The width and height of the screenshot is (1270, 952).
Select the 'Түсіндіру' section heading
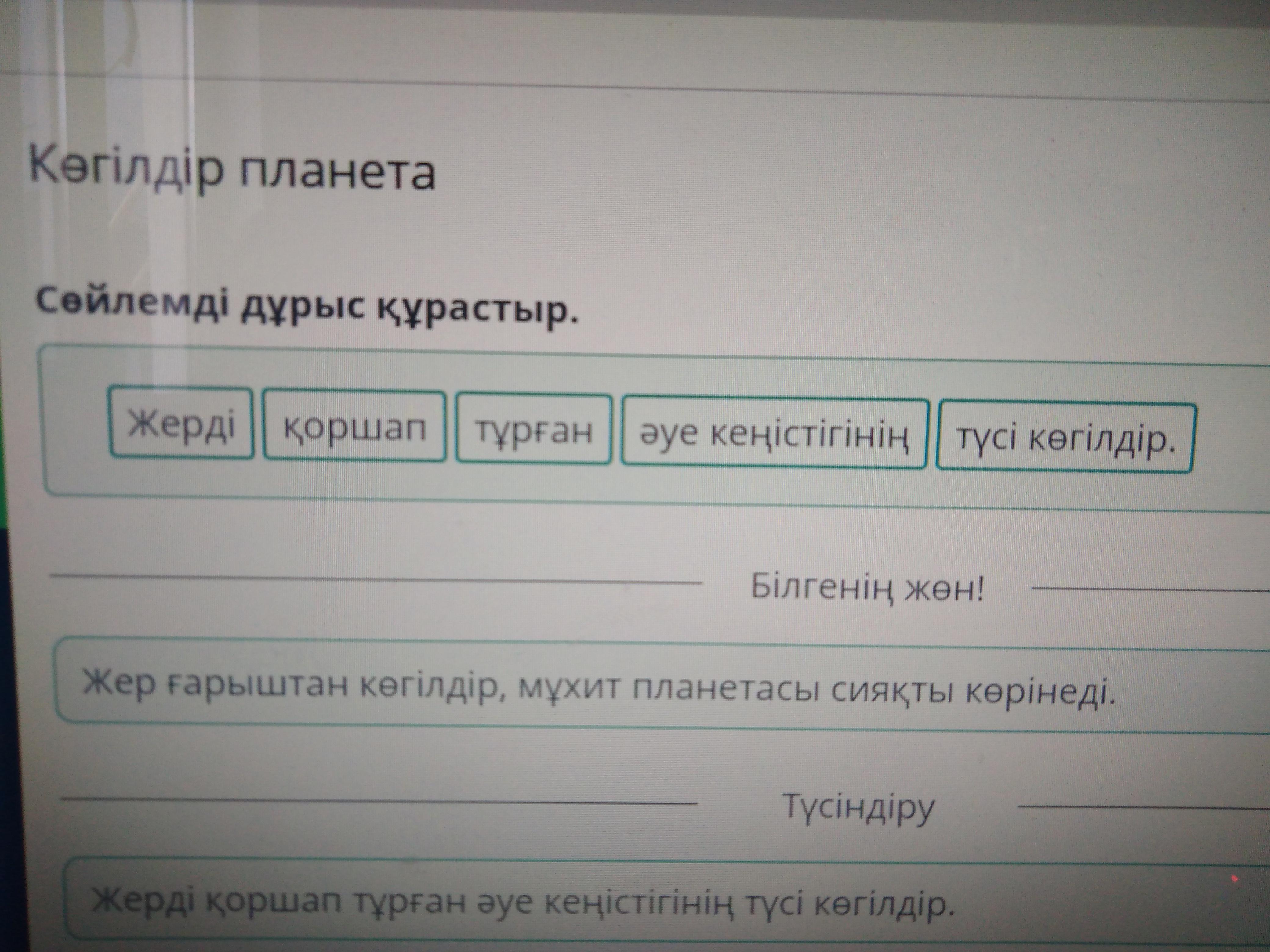click(858, 806)
